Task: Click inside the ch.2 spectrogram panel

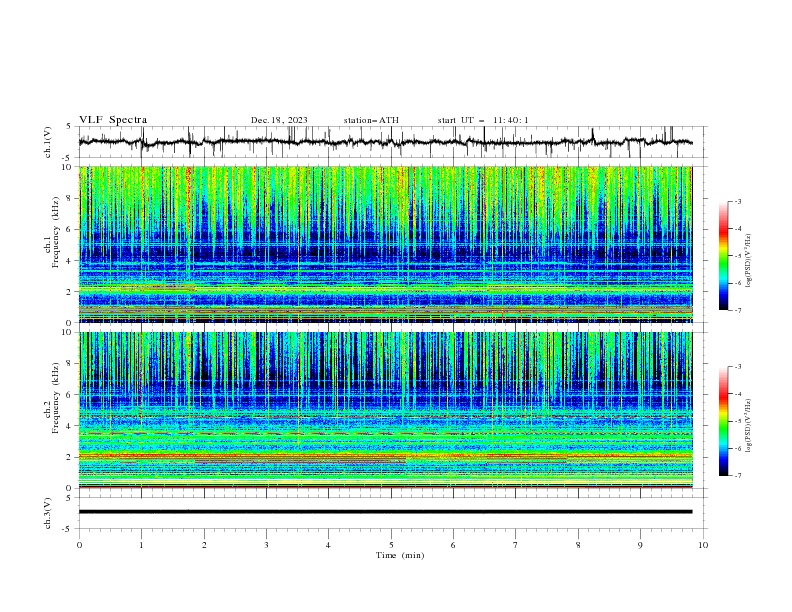Action: (385, 410)
